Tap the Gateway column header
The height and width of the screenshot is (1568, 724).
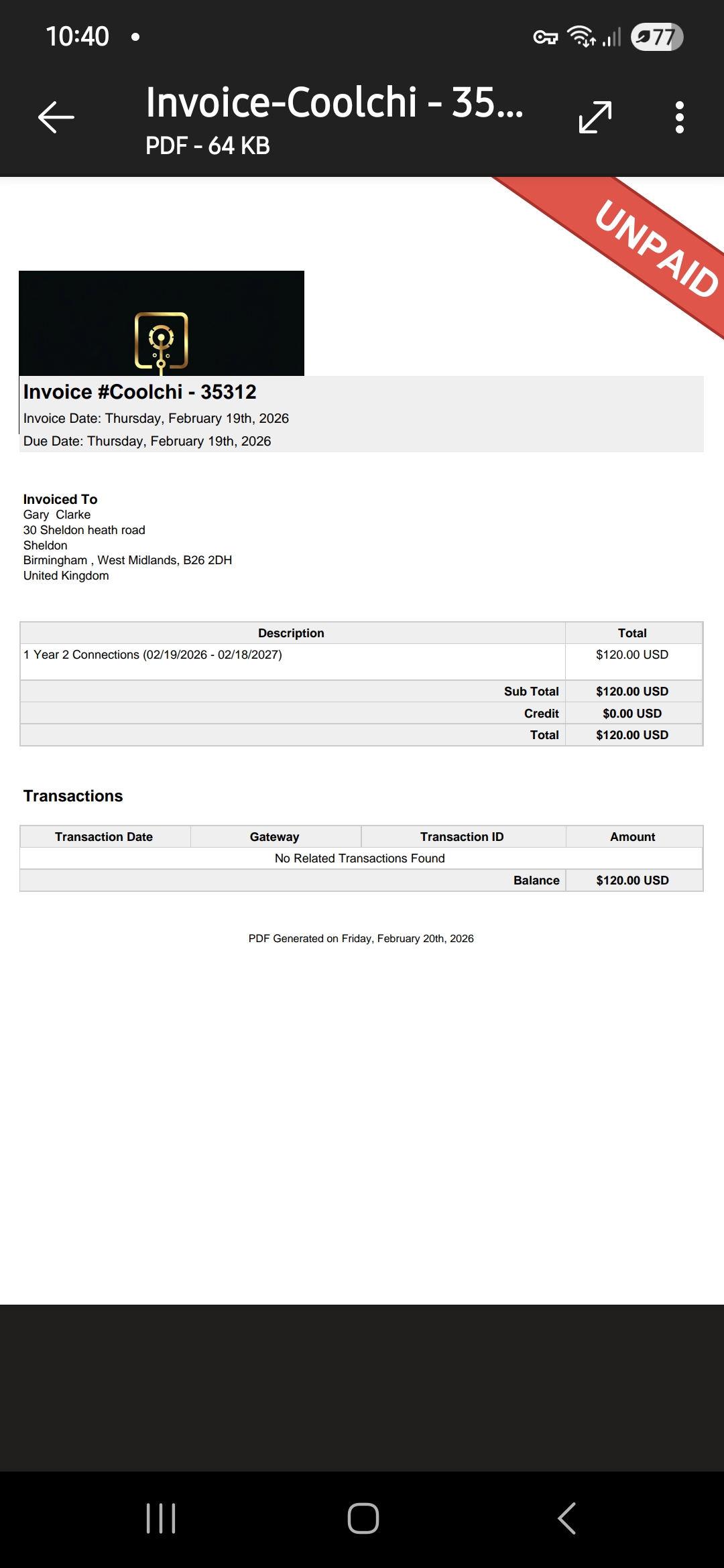275,837
